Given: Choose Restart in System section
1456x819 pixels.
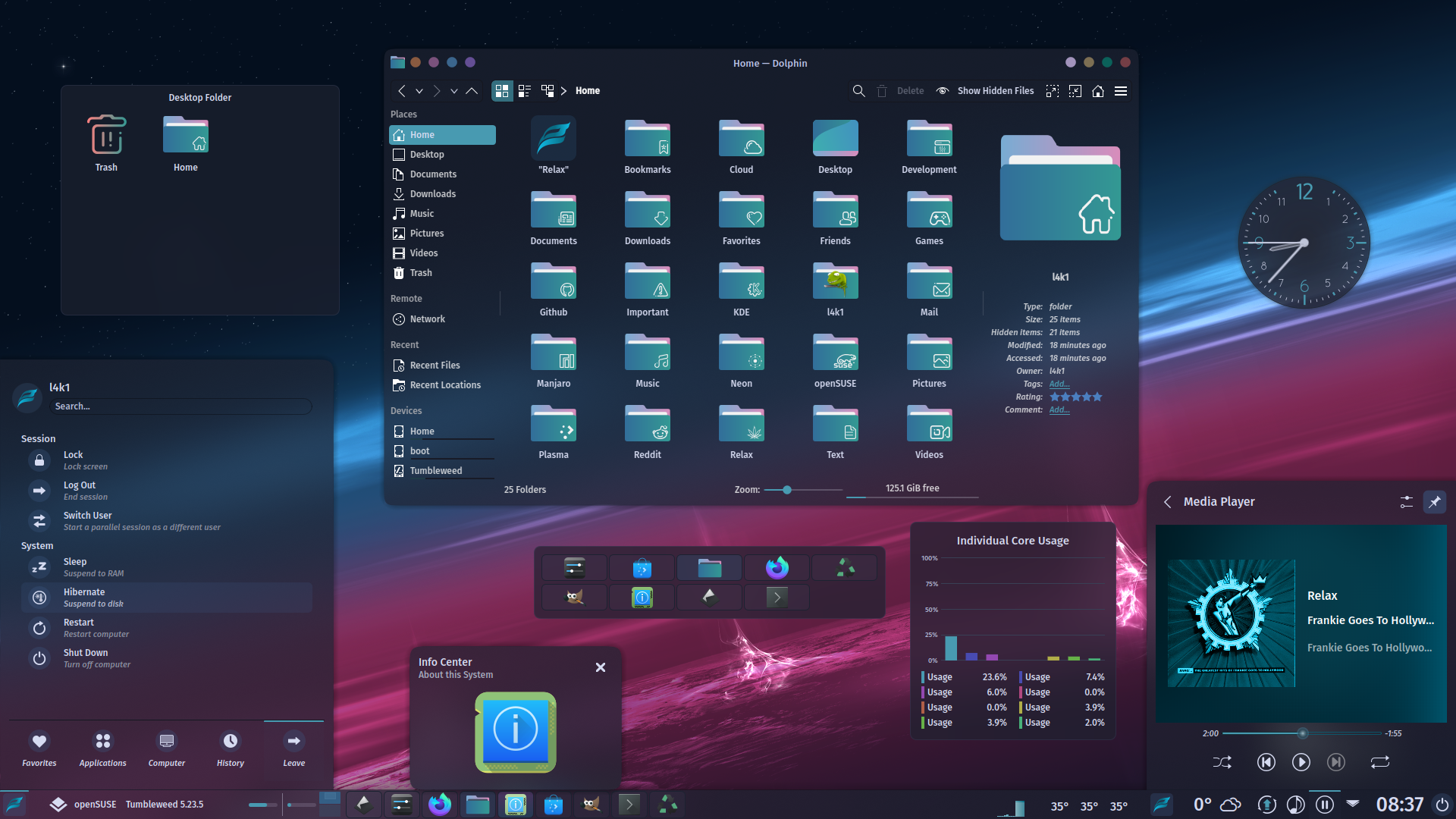Looking at the screenshot, I should 167,628.
